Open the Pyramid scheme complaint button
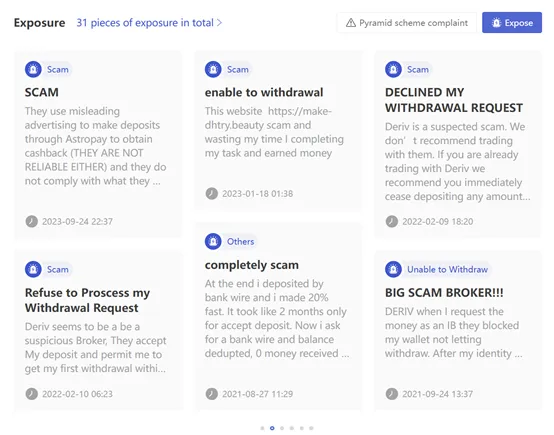Viewport: 554px width, 435px height. tap(407, 23)
